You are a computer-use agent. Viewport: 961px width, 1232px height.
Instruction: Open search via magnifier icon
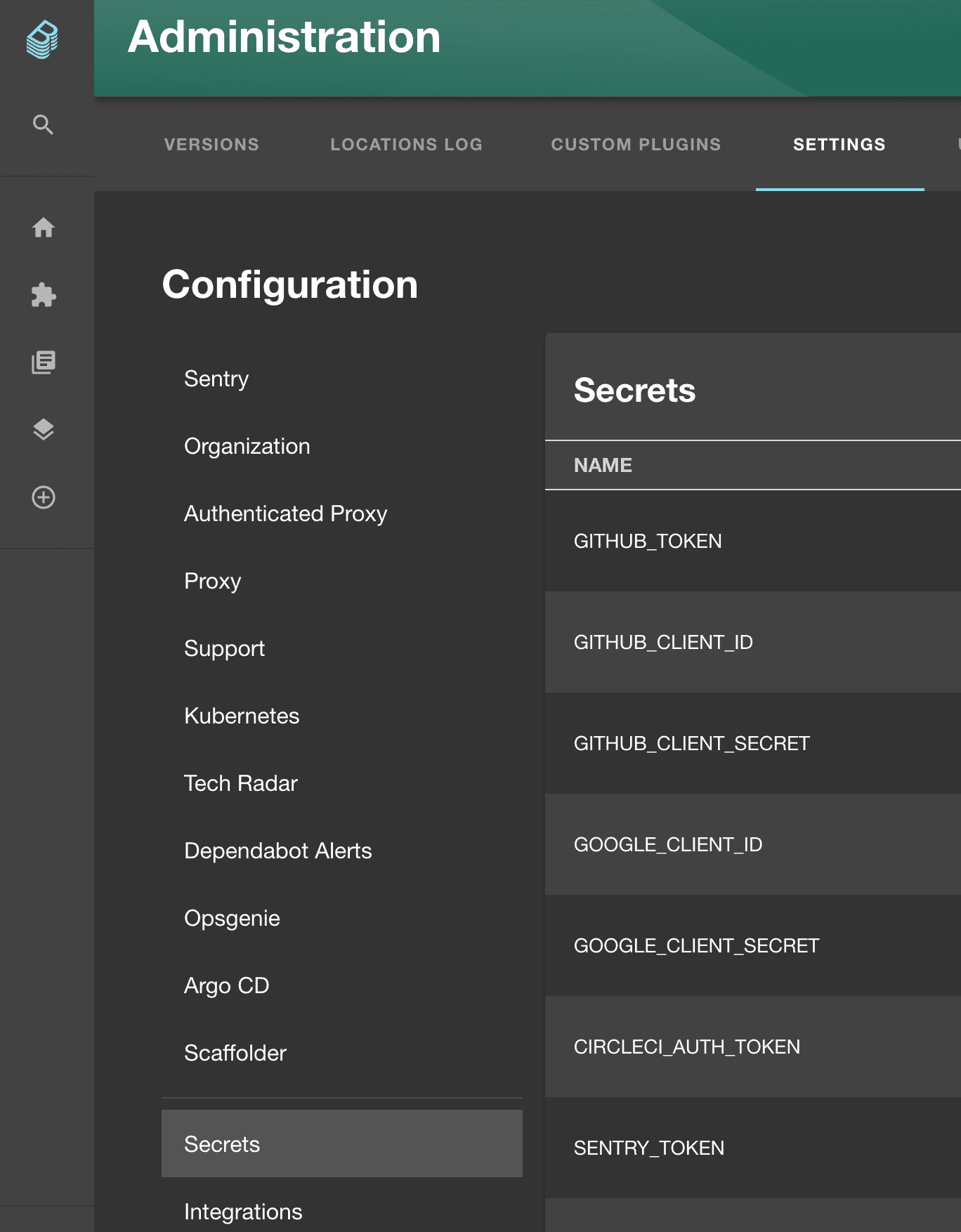point(44,125)
